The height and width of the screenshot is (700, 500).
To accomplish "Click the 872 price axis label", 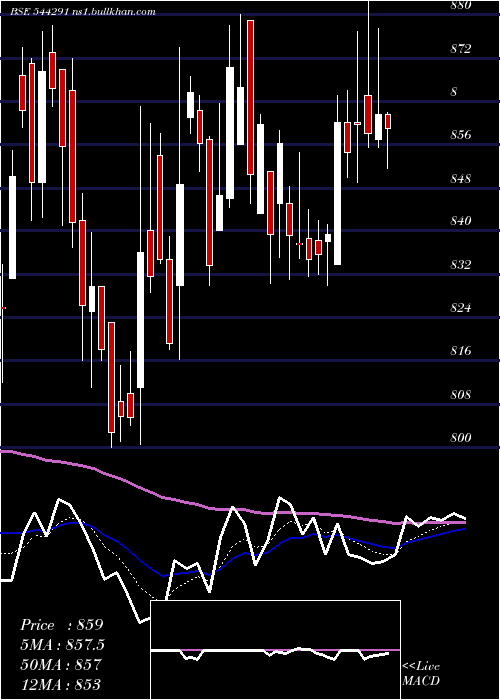I will tap(461, 49).
